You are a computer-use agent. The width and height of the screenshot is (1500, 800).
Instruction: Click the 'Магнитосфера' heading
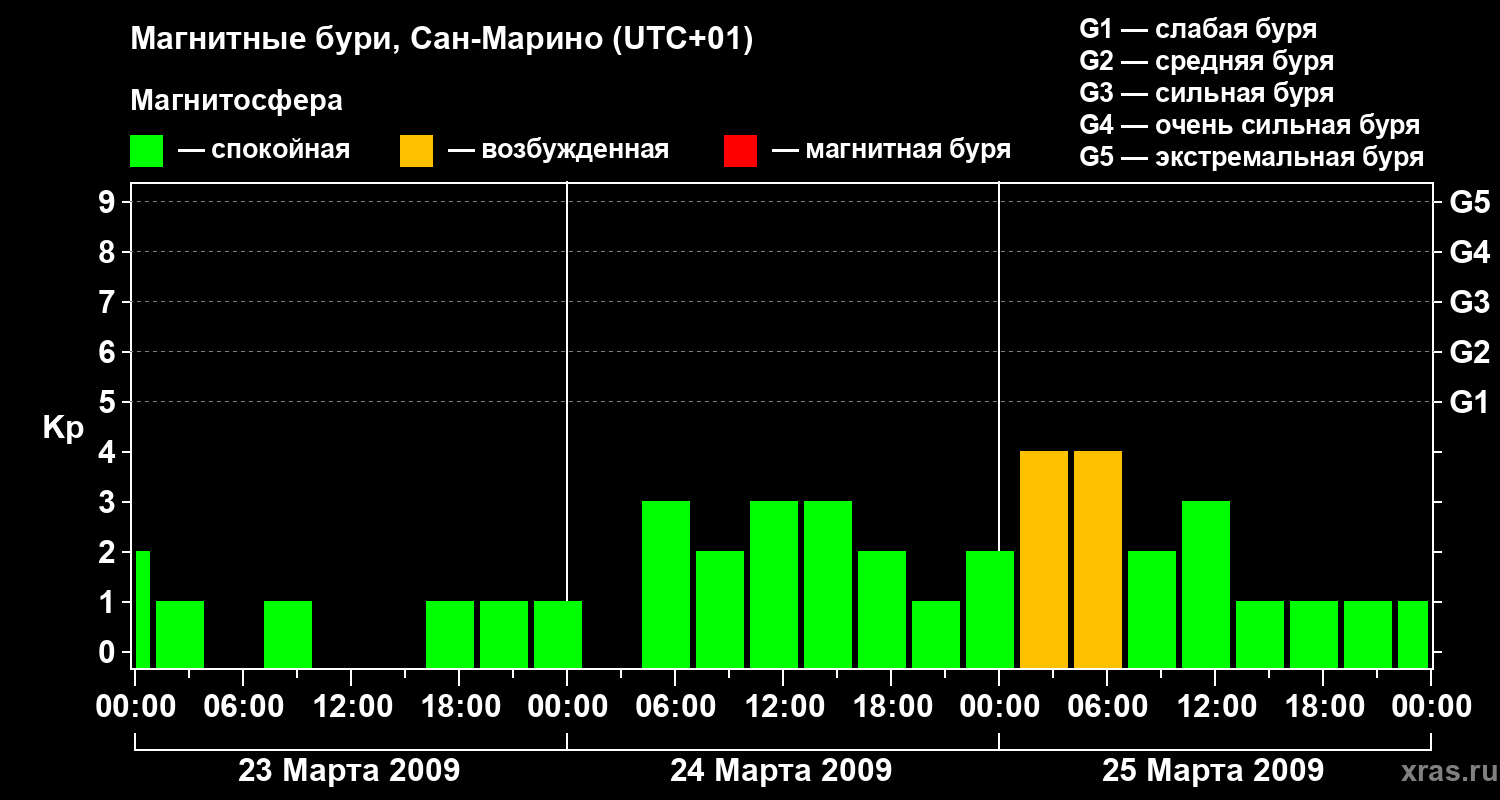(x=237, y=101)
